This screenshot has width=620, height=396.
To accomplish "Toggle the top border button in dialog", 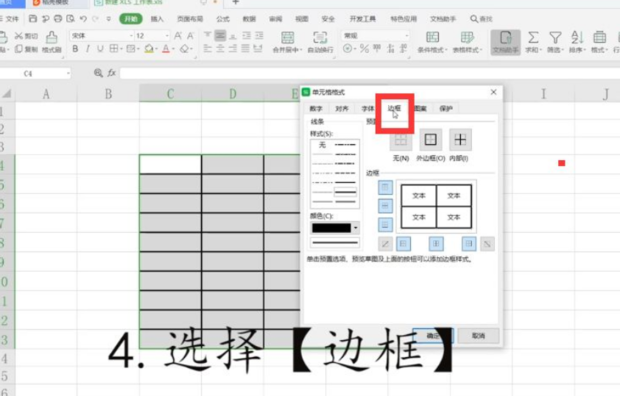I will point(385,188).
